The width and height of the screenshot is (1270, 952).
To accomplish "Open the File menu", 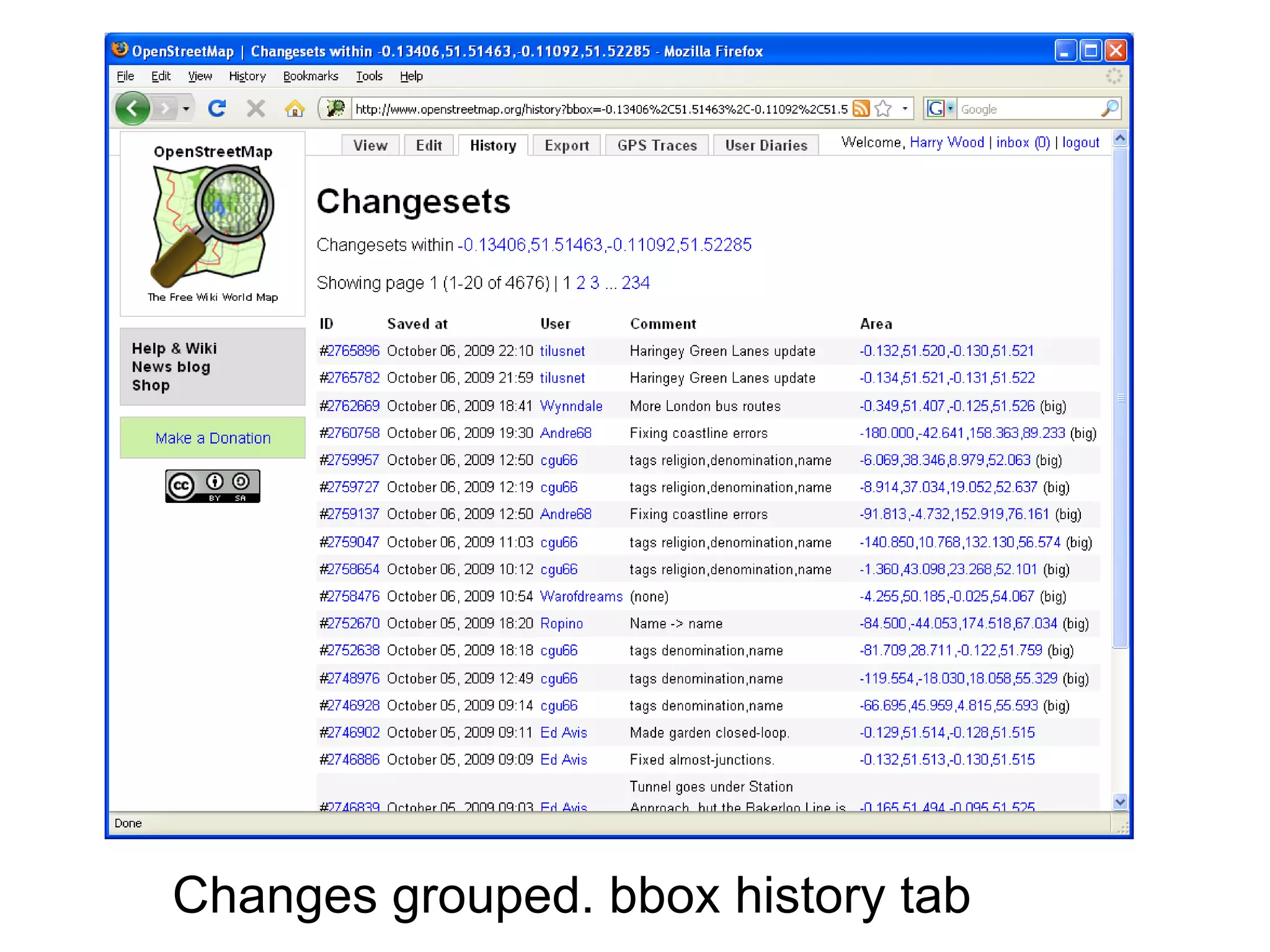I will [x=125, y=76].
